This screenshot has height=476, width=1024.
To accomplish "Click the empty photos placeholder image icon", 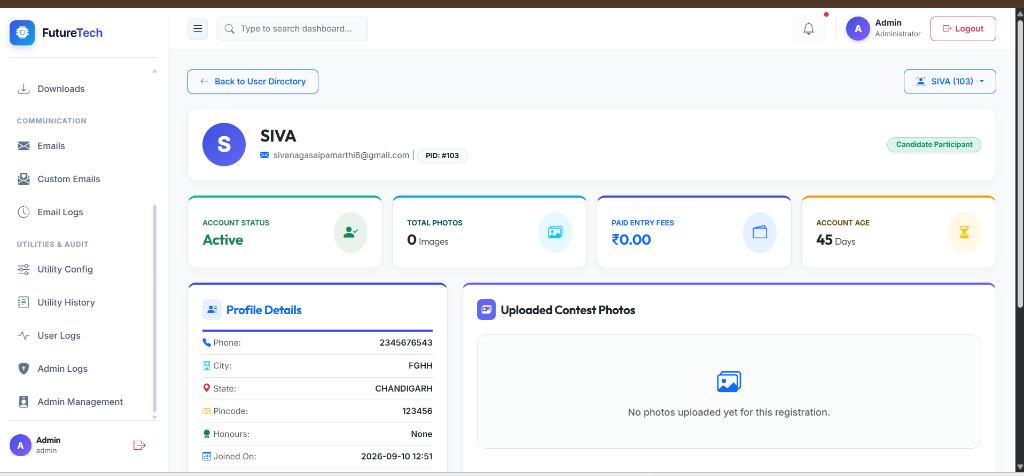I will pyautogui.click(x=729, y=381).
